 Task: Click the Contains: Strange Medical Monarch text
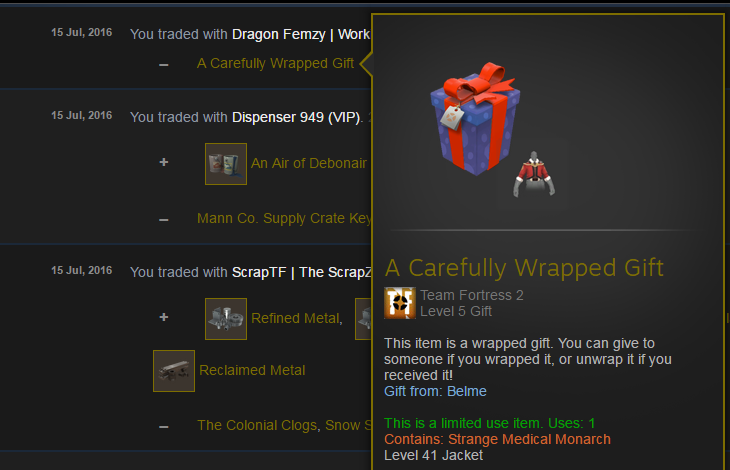click(497, 439)
